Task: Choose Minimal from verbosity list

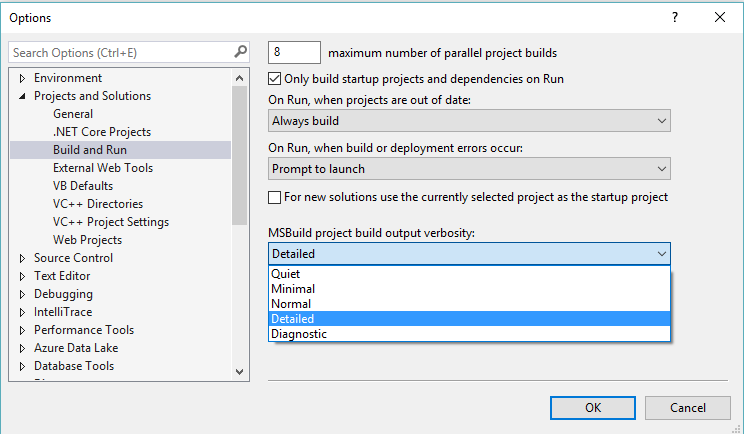Action: [469, 289]
